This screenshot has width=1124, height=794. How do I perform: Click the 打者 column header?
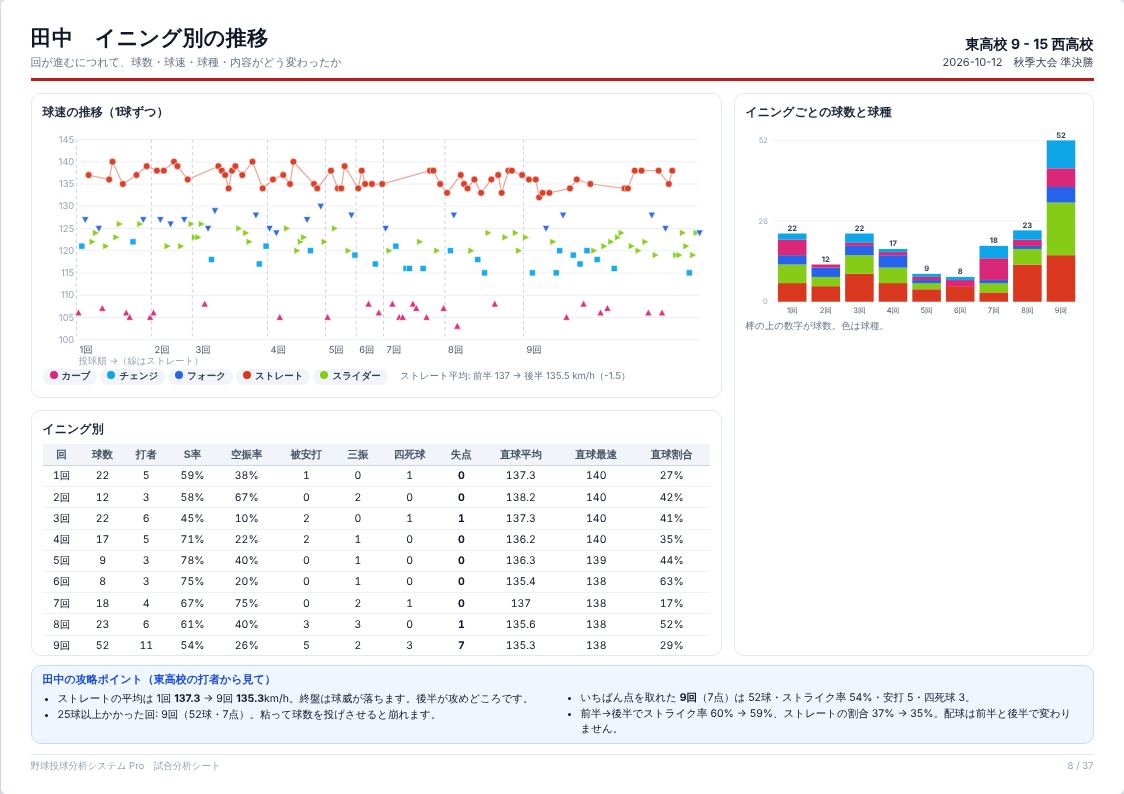pyautogui.click(x=146, y=454)
